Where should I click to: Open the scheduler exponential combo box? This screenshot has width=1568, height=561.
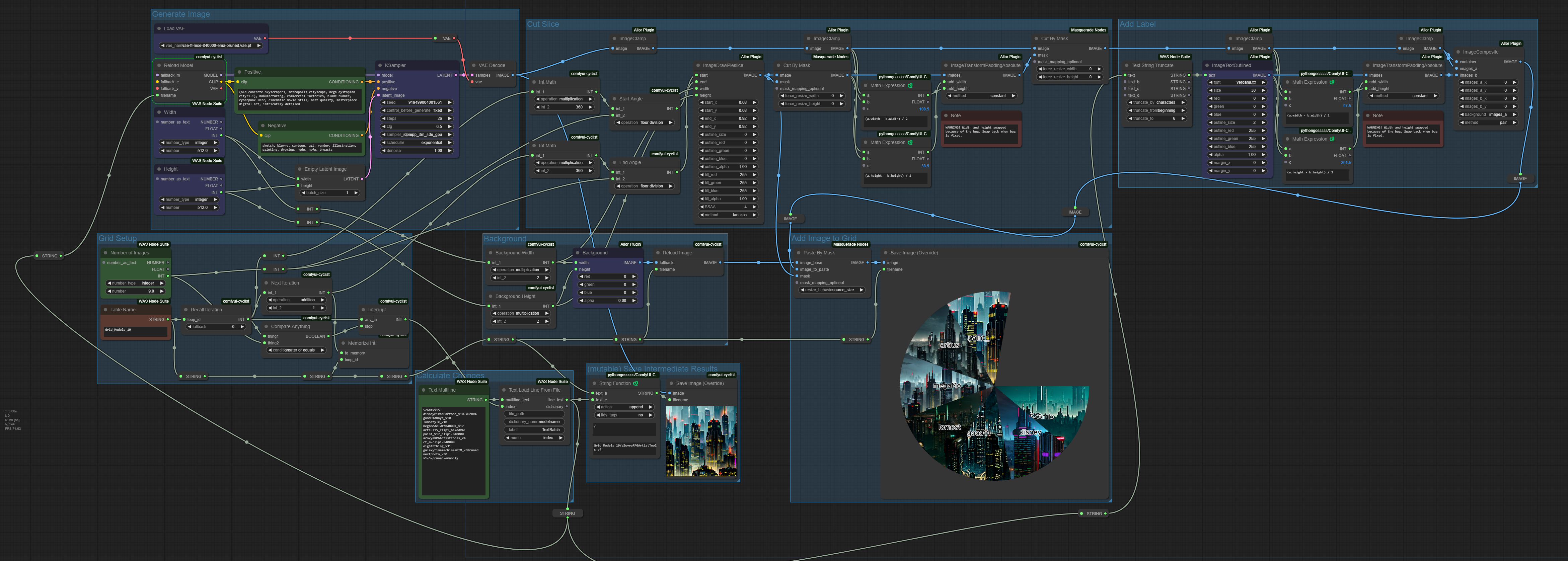(417, 142)
